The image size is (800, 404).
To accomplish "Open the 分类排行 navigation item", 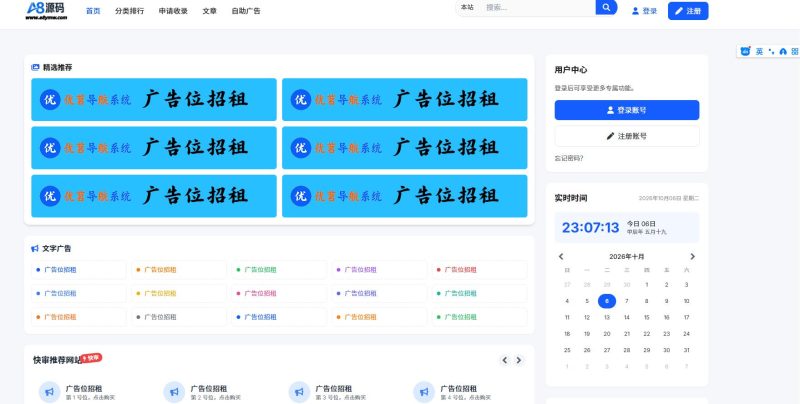I will pyautogui.click(x=130, y=11).
